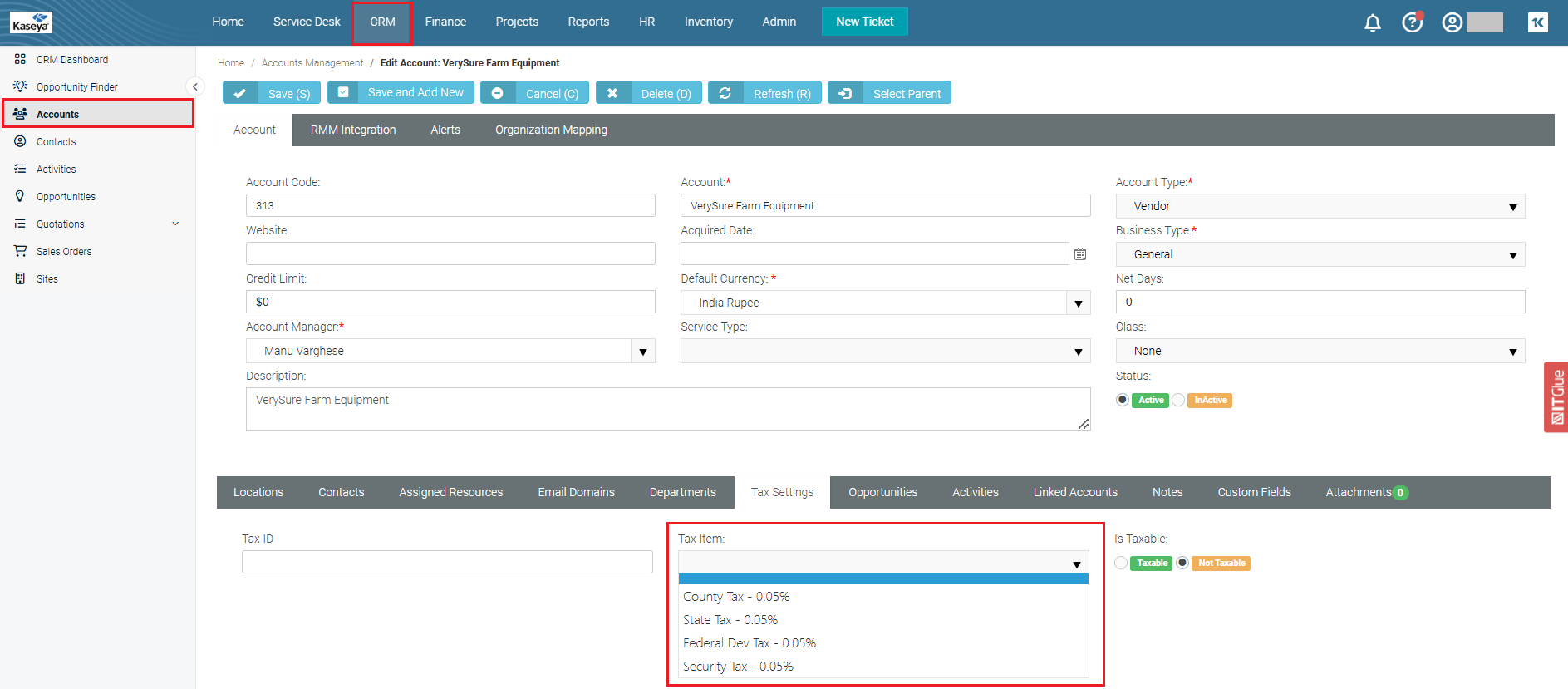Open the notifications bell icon
The image size is (1568, 689).
(x=1372, y=22)
